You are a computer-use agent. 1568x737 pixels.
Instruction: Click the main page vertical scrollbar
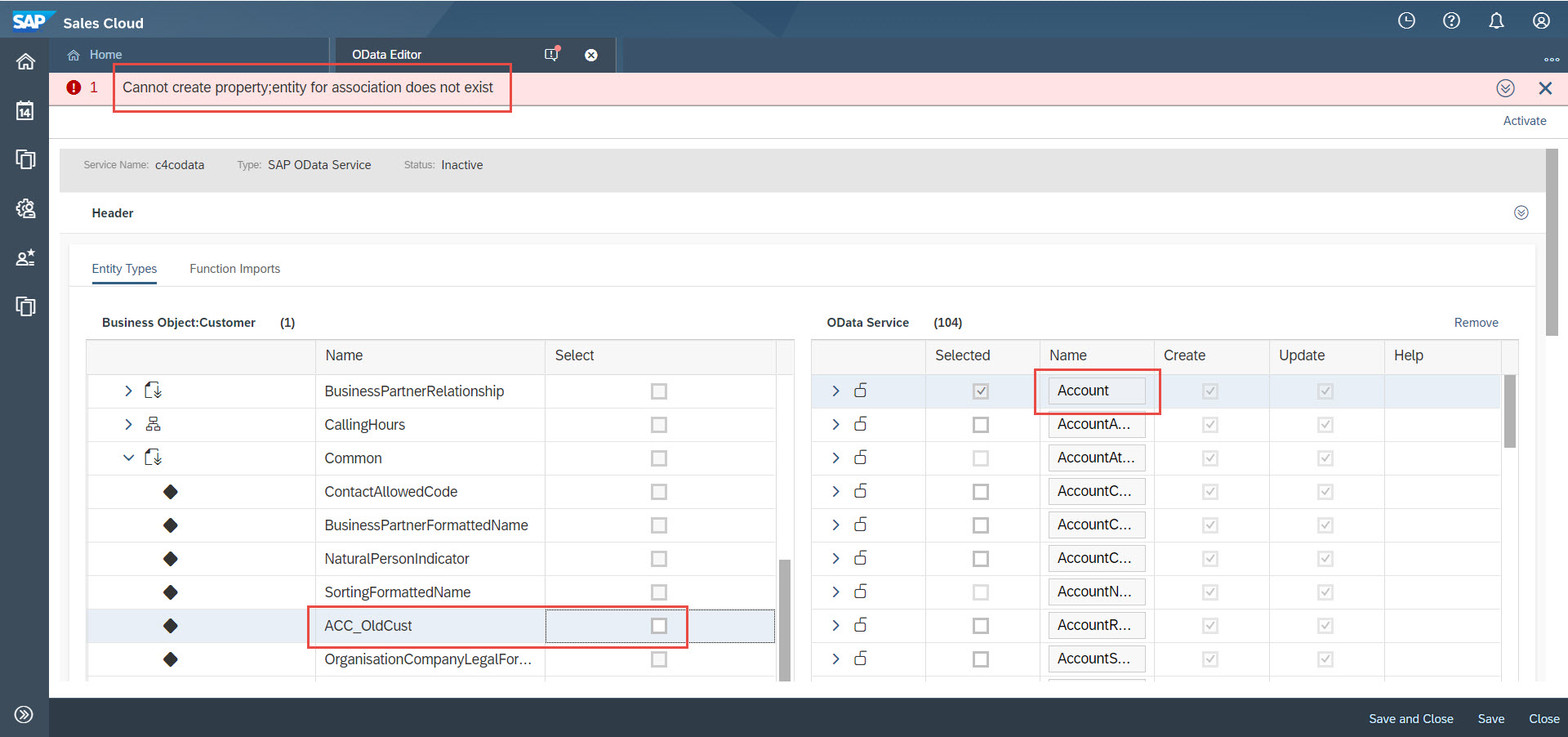click(1552, 242)
